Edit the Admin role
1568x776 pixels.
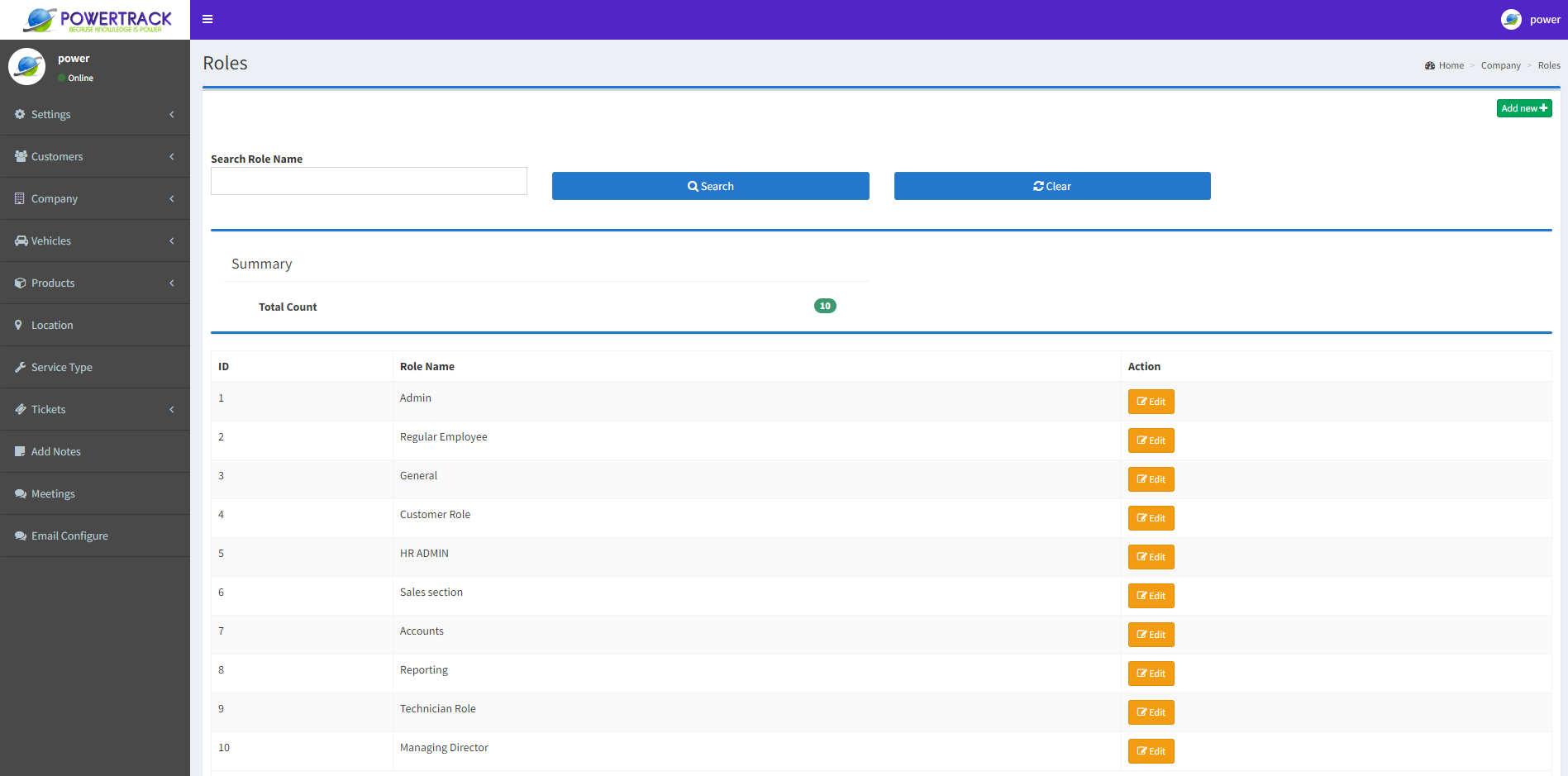pos(1151,402)
